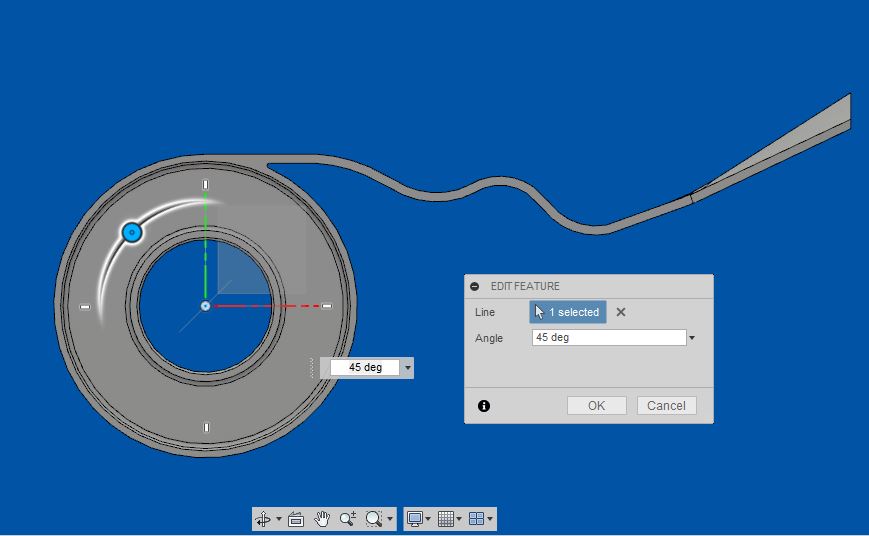Open the Zoom Window dropdown arrow
869x536 pixels.
click(390, 519)
